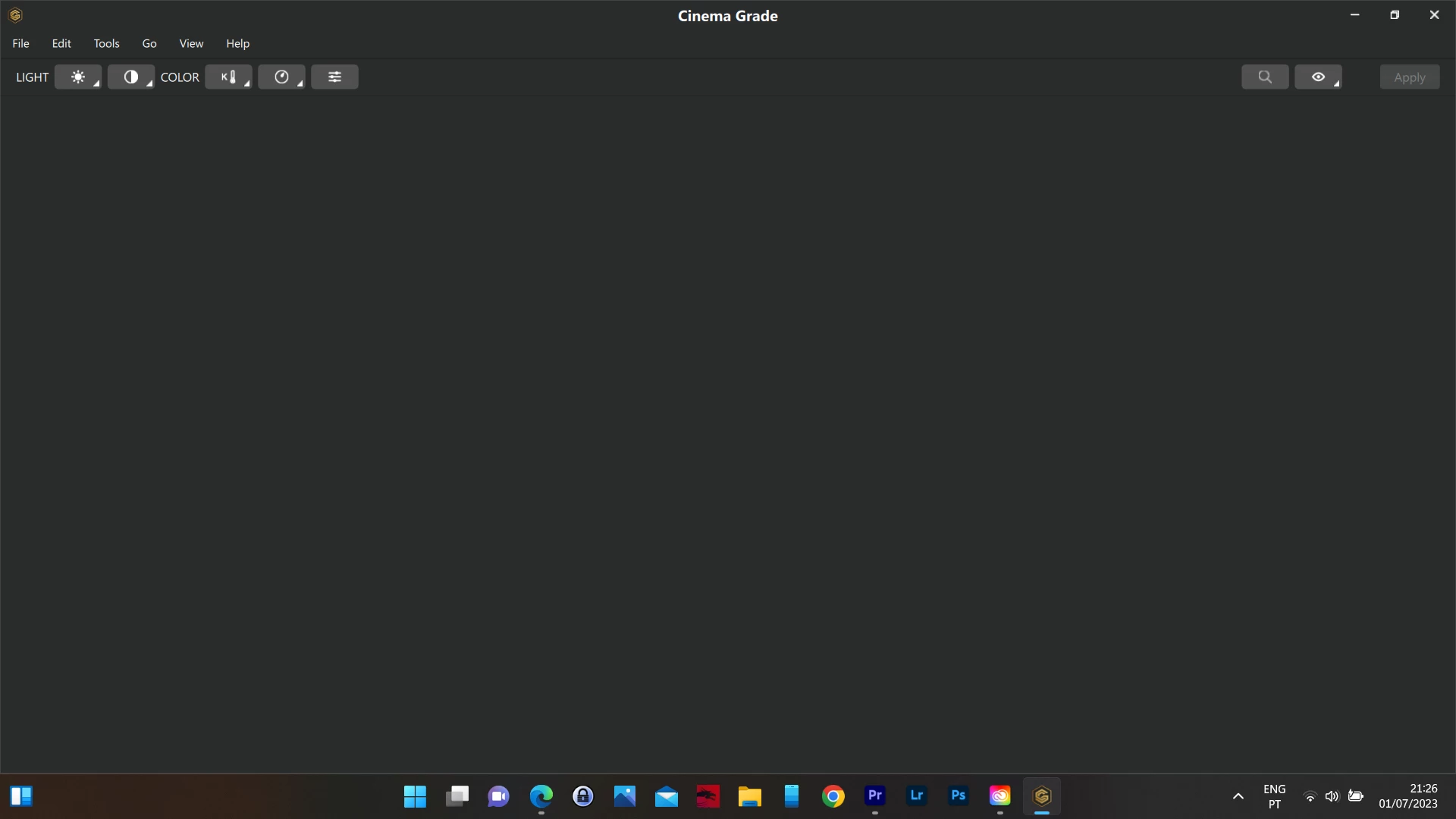Open Premiere Pro from the taskbar
Viewport: 1456px width, 819px height.
point(874,795)
